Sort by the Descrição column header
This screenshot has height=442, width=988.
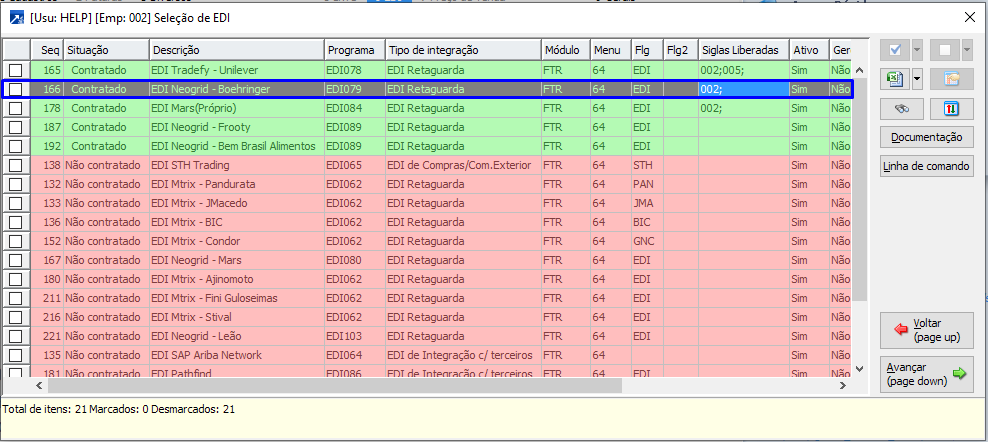pos(237,50)
